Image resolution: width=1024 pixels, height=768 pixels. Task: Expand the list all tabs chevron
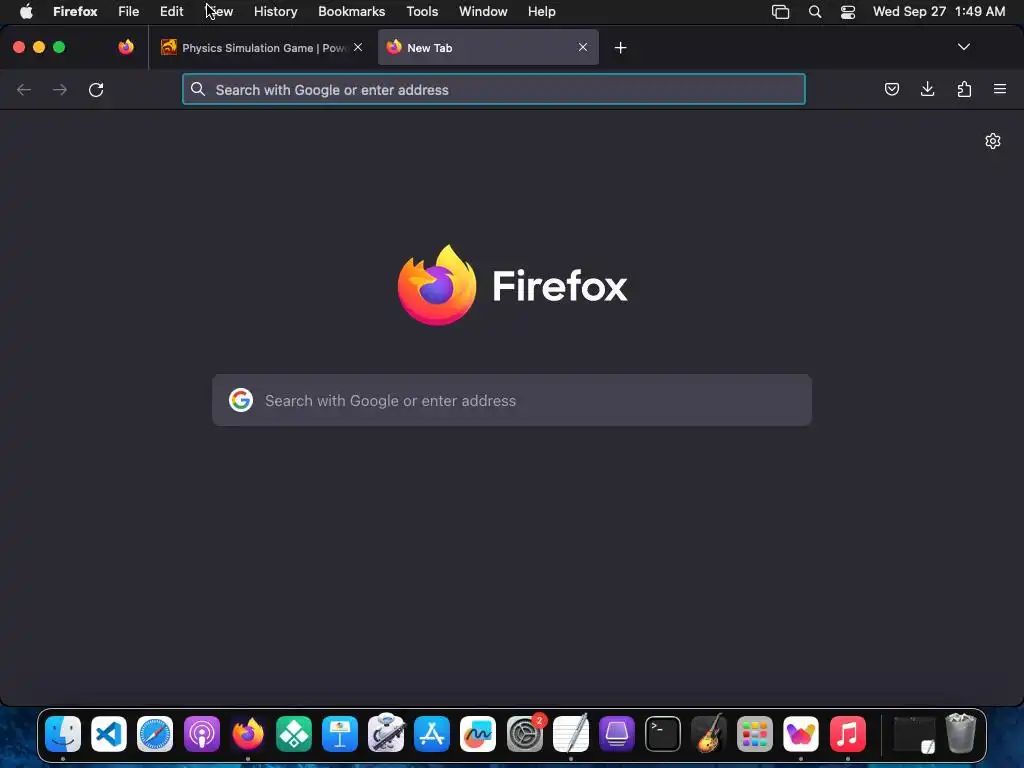point(963,47)
